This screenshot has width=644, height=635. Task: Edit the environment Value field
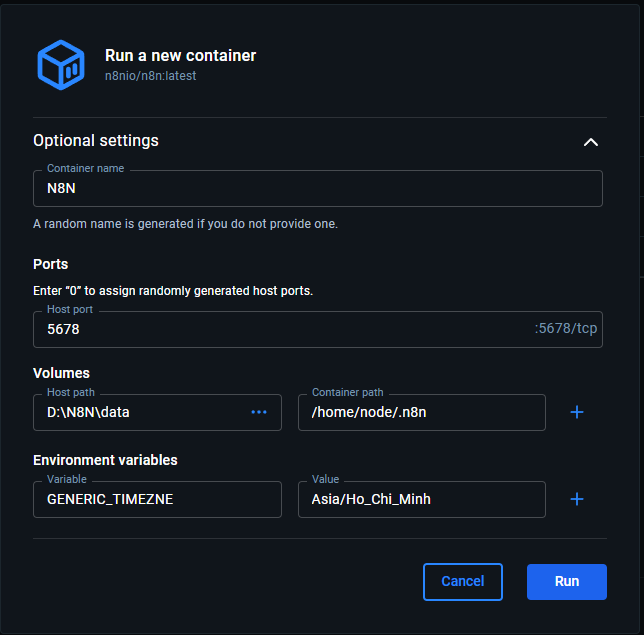pos(422,499)
